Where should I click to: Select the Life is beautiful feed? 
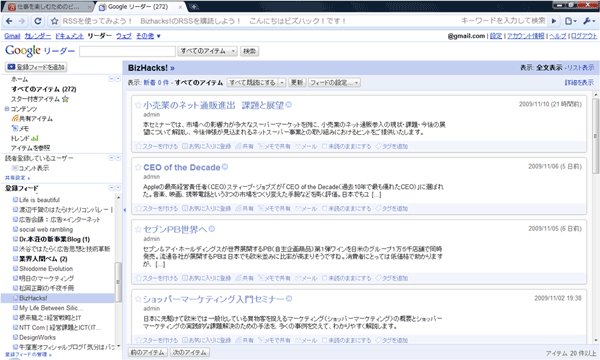(x=36, y=200)
